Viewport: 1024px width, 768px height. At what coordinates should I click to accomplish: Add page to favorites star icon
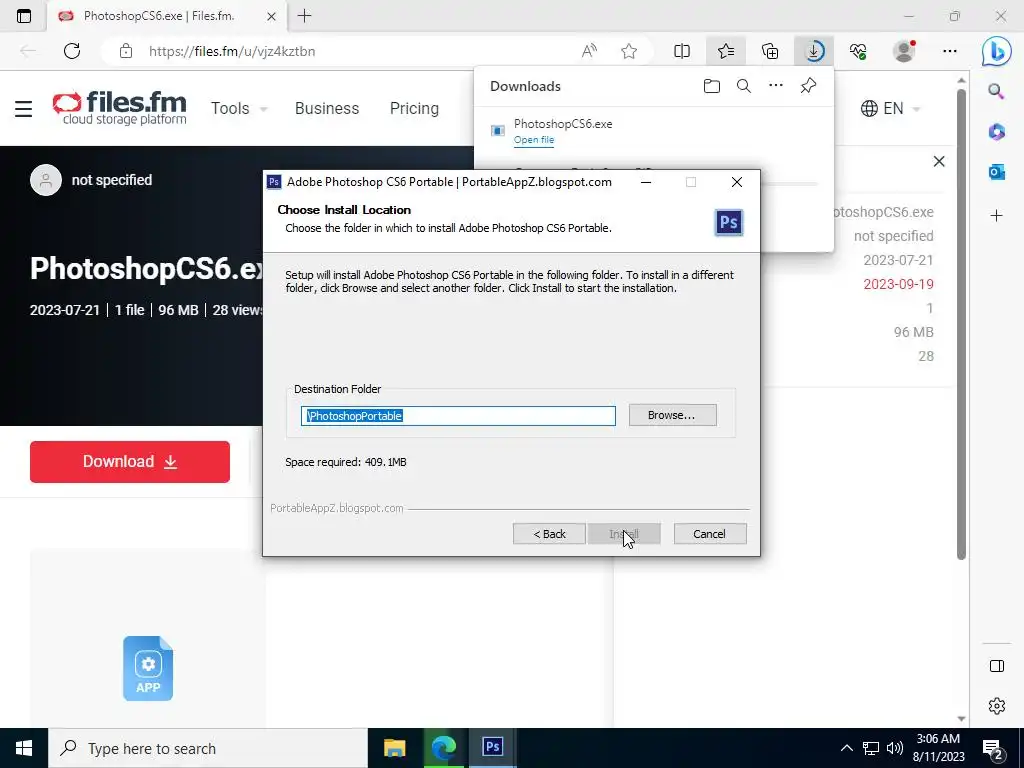coord(629,51)
